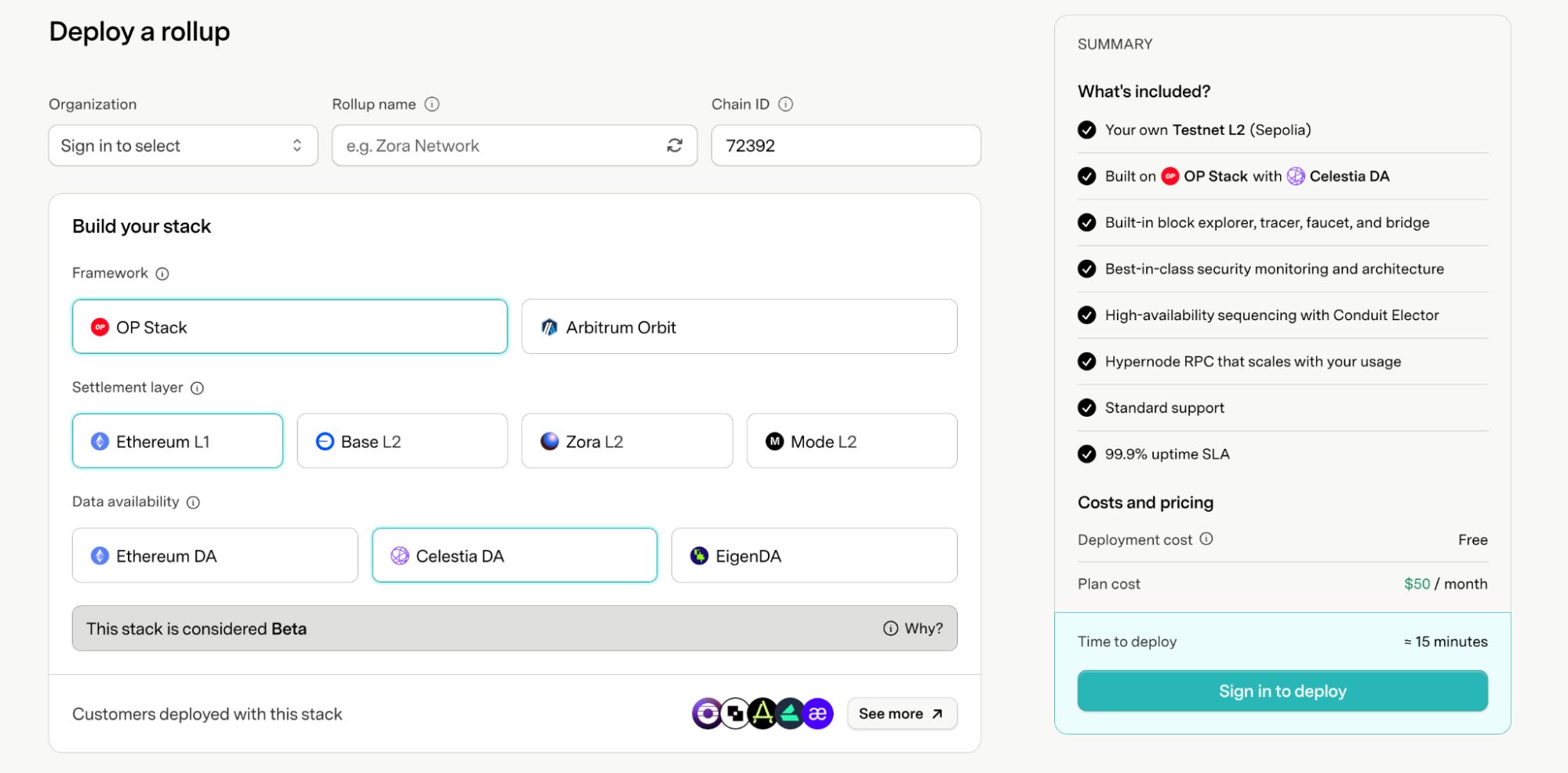Screen dimensions: 1568x773
Task: Select Zora L2 settlement option
Action: click(x=627, y=442)
